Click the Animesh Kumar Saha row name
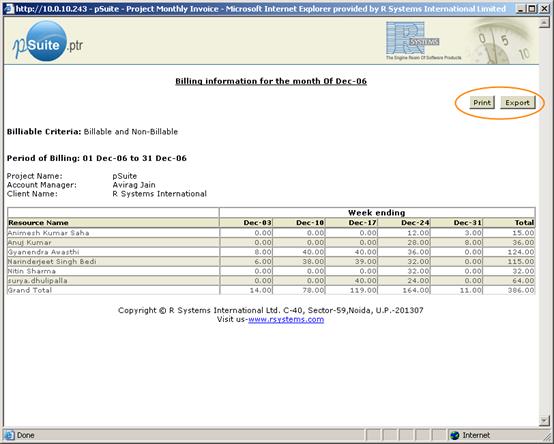Screen dimensions: 554x444 coord(48,233)
